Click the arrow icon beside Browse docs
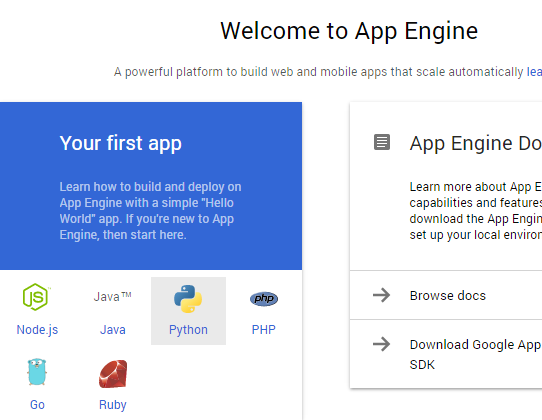The width and height of the screenshot is (542, 420). [382, 295]
